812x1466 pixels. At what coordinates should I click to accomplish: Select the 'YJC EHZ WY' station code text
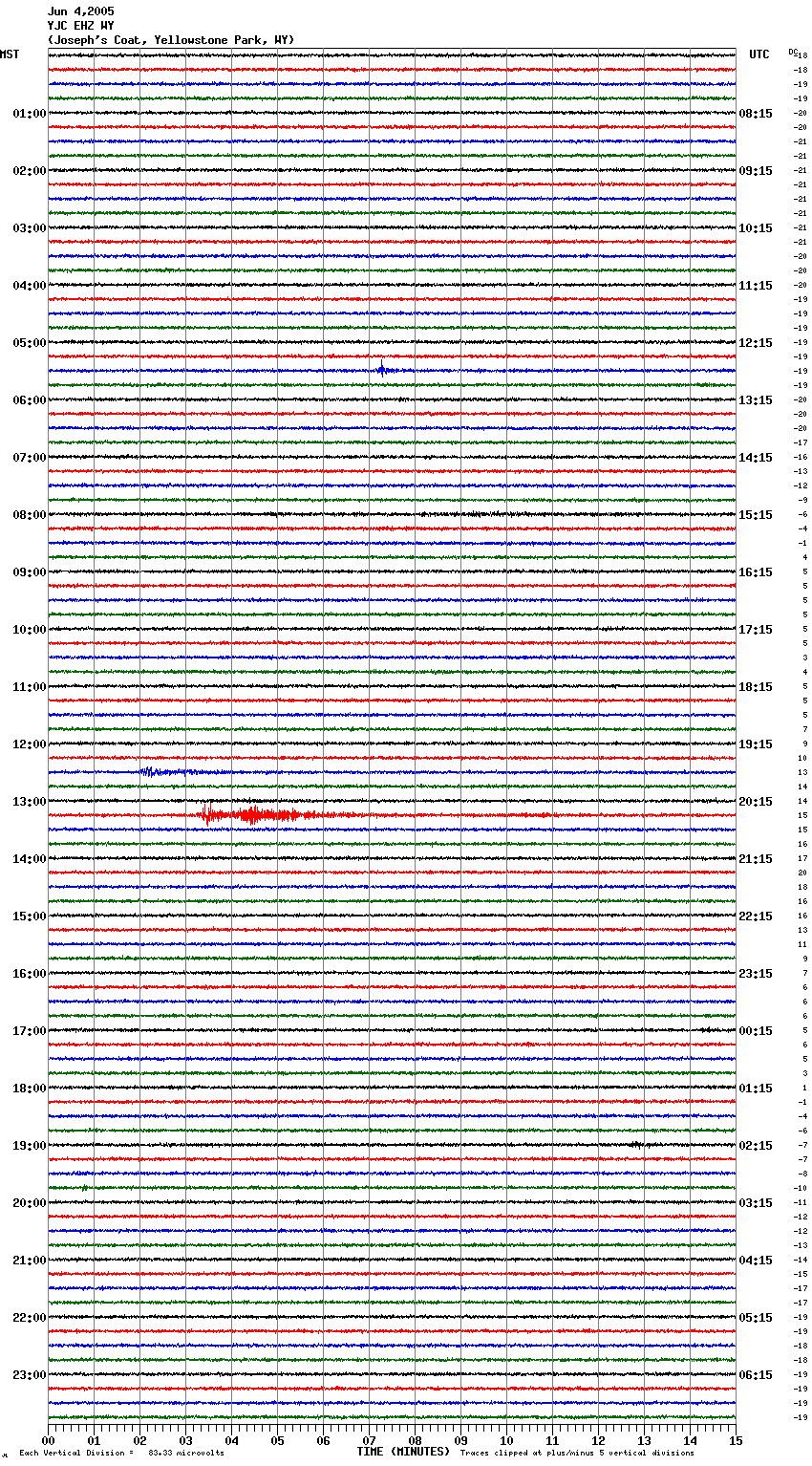(x=81, y=26)
